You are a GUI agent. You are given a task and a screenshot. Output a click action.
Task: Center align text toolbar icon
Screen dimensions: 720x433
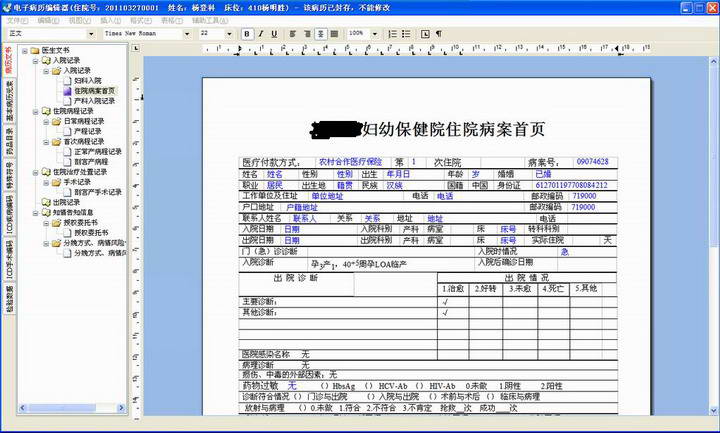click(x=321, y=34)
